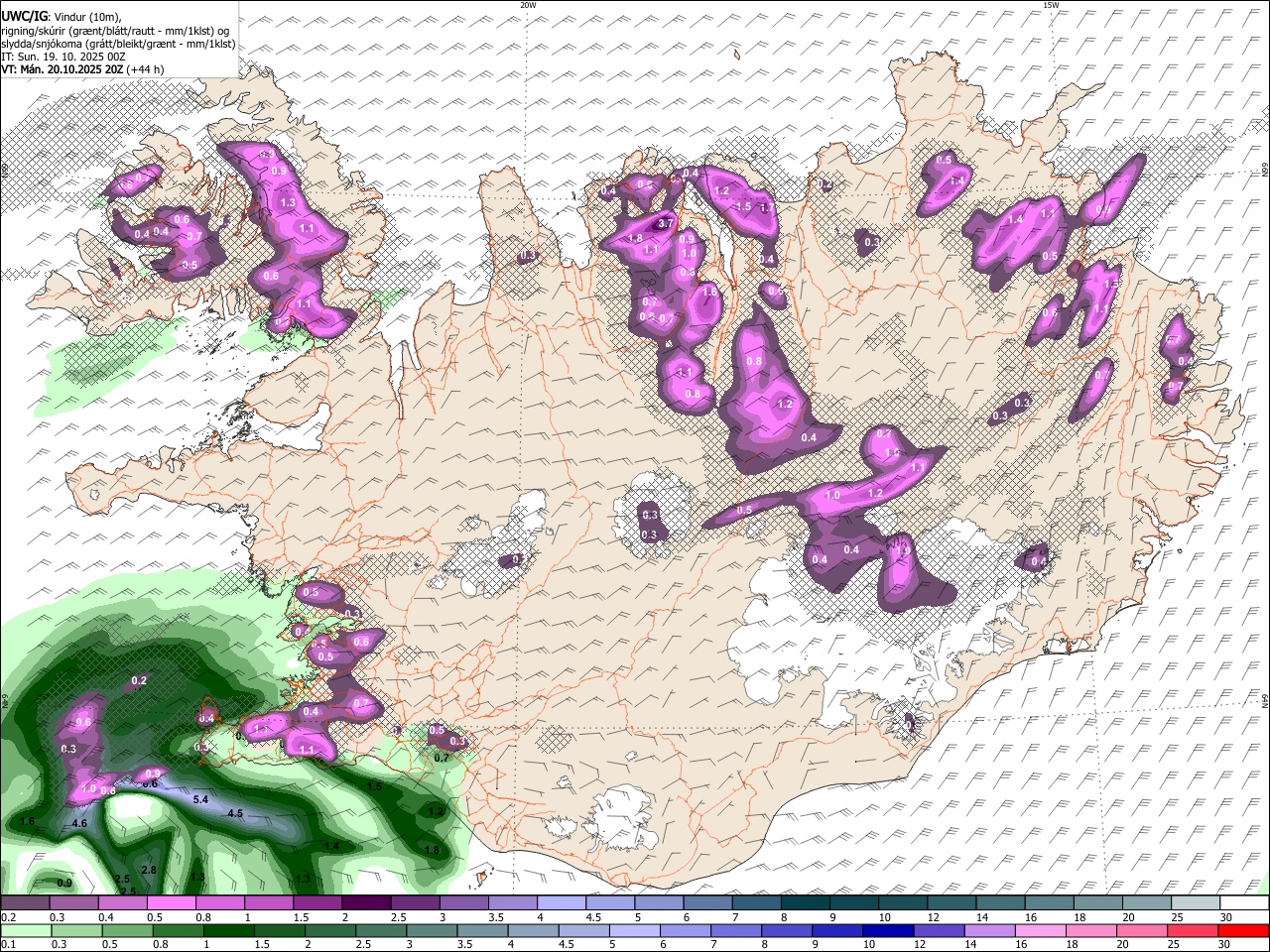Click the 'UWC/IG: Vindur (10m)' title text
The image size is (1270, 952).
pyautogui.click(x=62, y=16)
